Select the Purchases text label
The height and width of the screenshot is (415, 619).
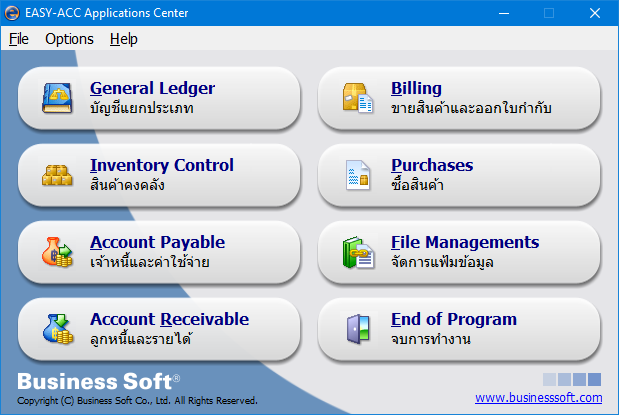click(x=432, y=166)
